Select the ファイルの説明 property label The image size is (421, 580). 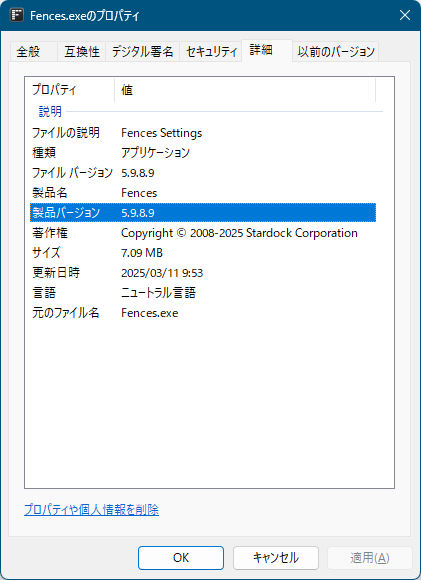(66, 133)
